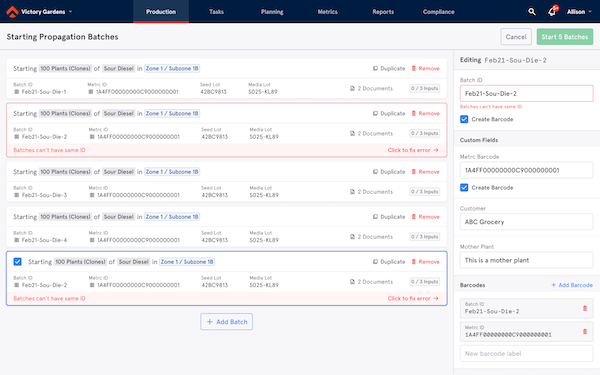600x375 pixels.
Task: Click Metrc ID barcode icon in Feb21-Sou-Die-4 row
Action: click(92, 240)
